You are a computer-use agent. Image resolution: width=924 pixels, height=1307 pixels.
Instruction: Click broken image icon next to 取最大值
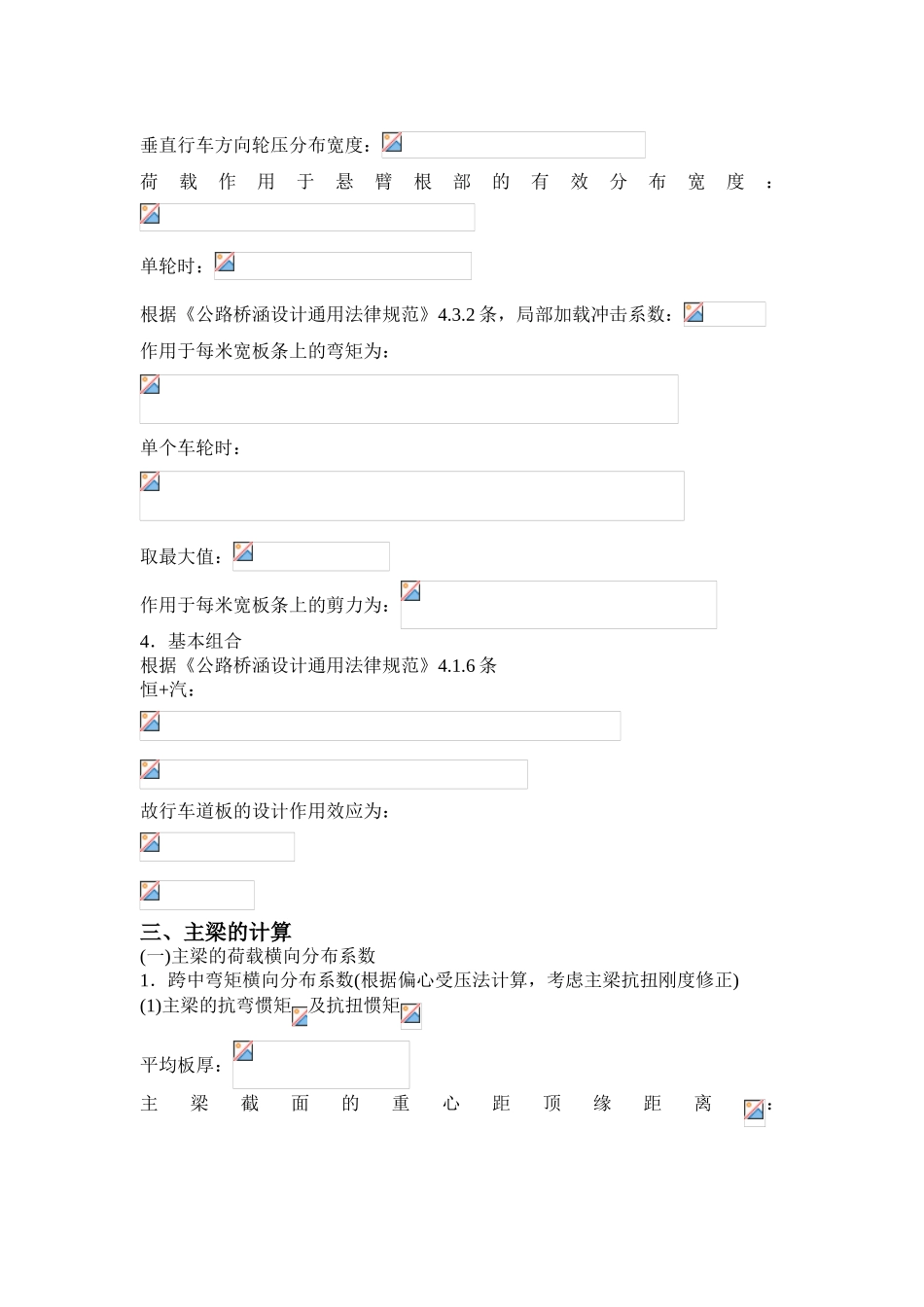click(x=243, y=552)
